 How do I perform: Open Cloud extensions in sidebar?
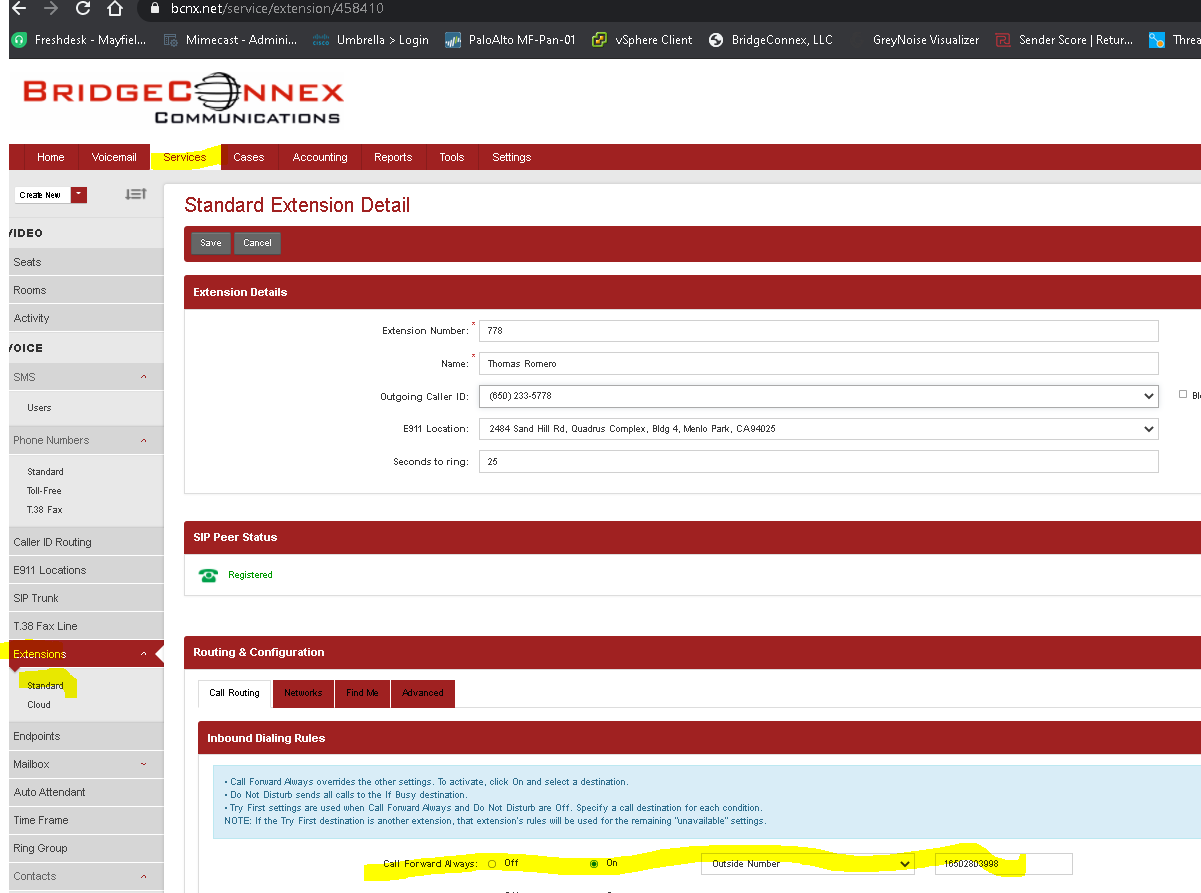coord(38,705)
